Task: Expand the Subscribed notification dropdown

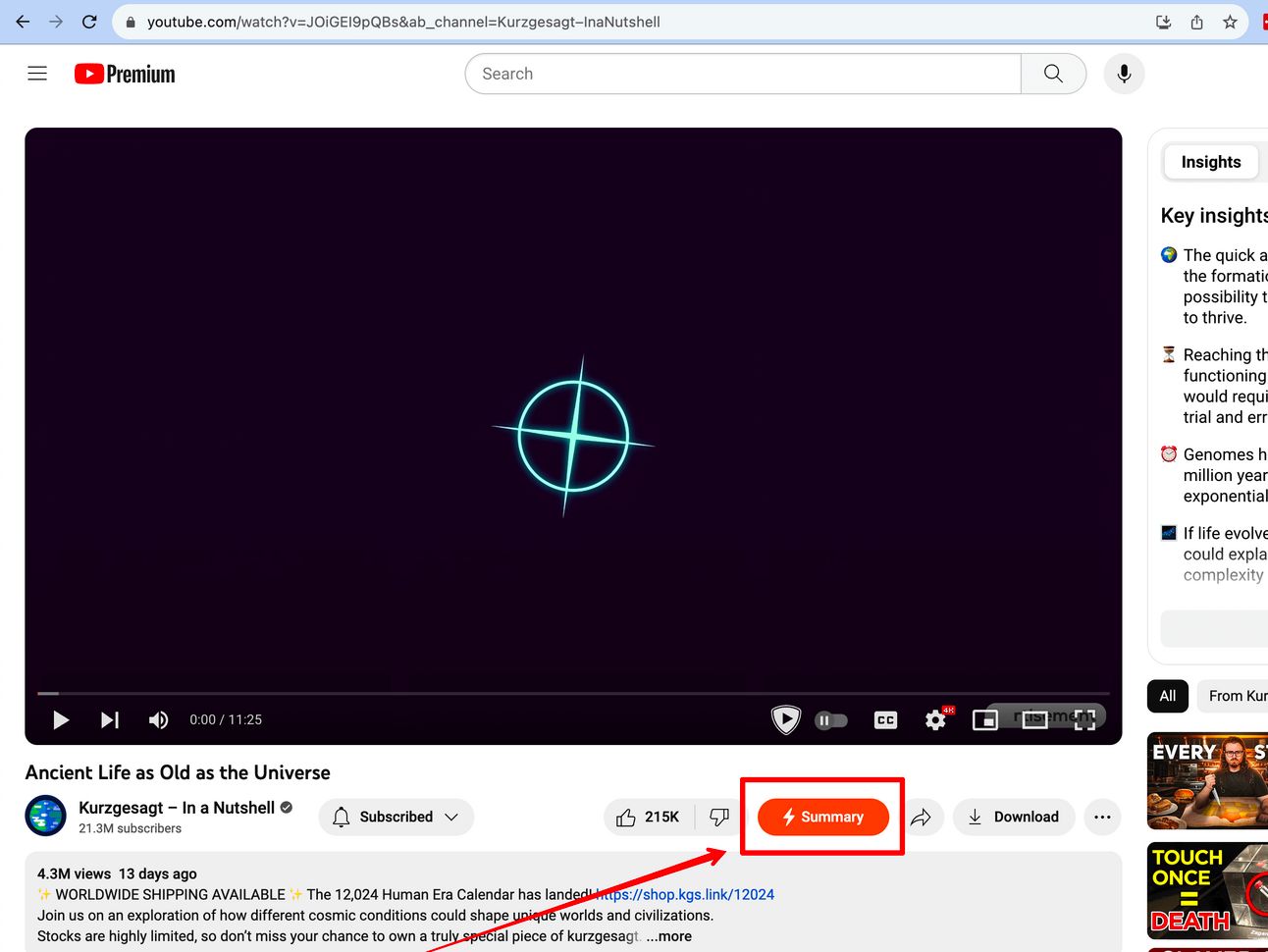Action: (396, 817)
